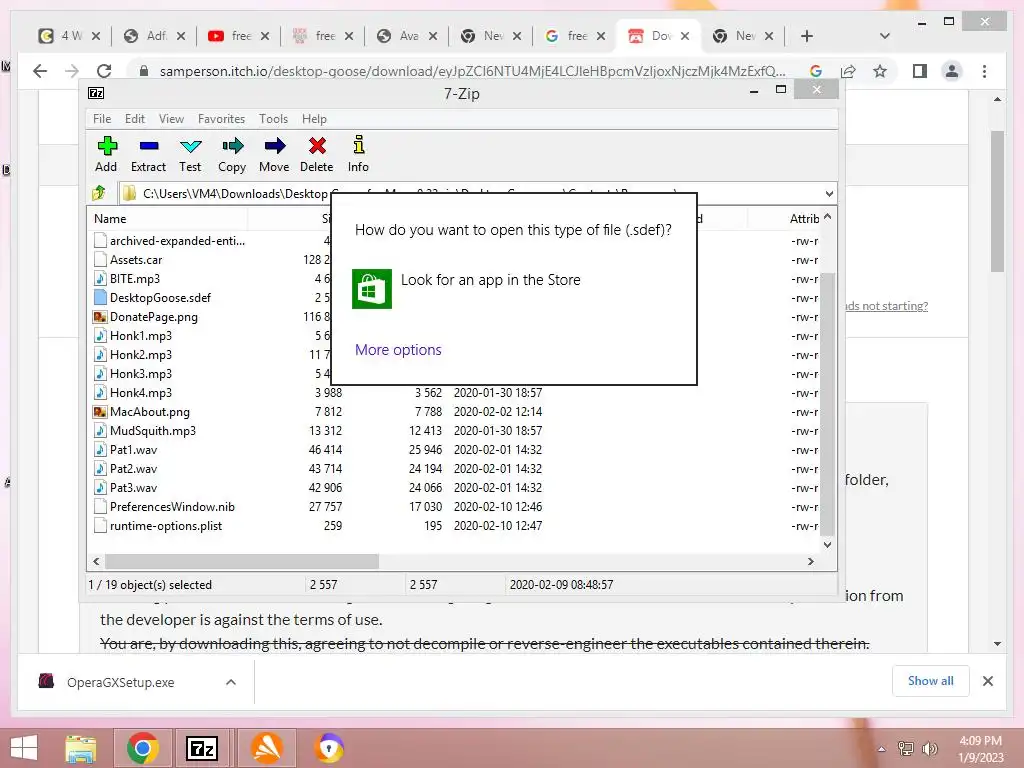Select the Pat2.wav file

pyautogui.click(x=133, y=469)
